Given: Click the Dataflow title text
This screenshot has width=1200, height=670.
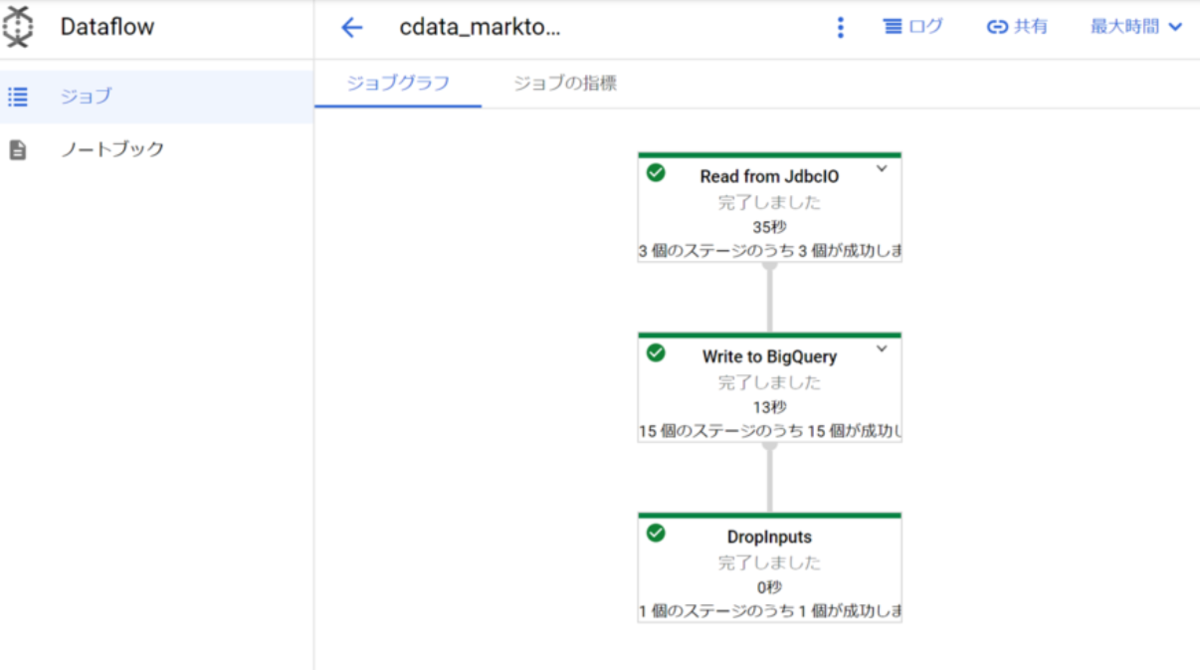Looking at the screenshot, I should [x=107, y=27].
